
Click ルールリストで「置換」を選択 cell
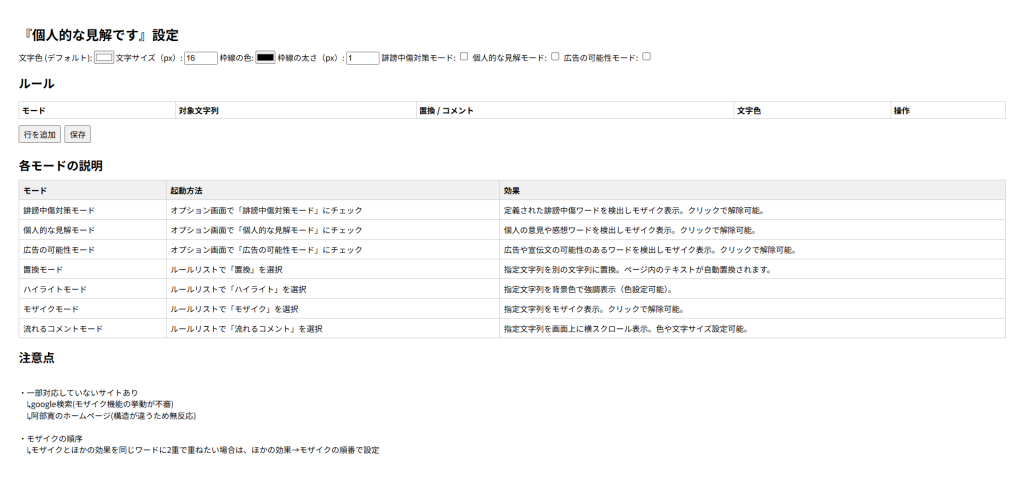click(332, 269)
